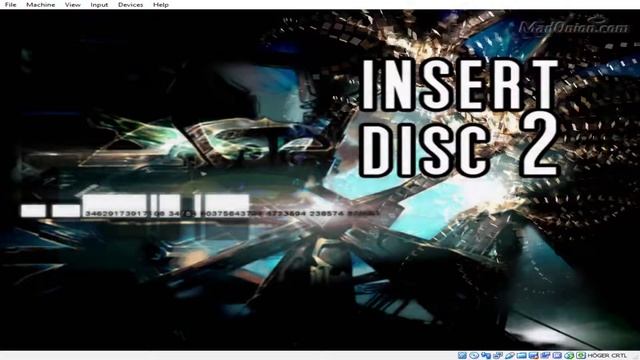The image size is (640, 360).
Task: Click the CPU features status icon
Action: coord(557,356)
